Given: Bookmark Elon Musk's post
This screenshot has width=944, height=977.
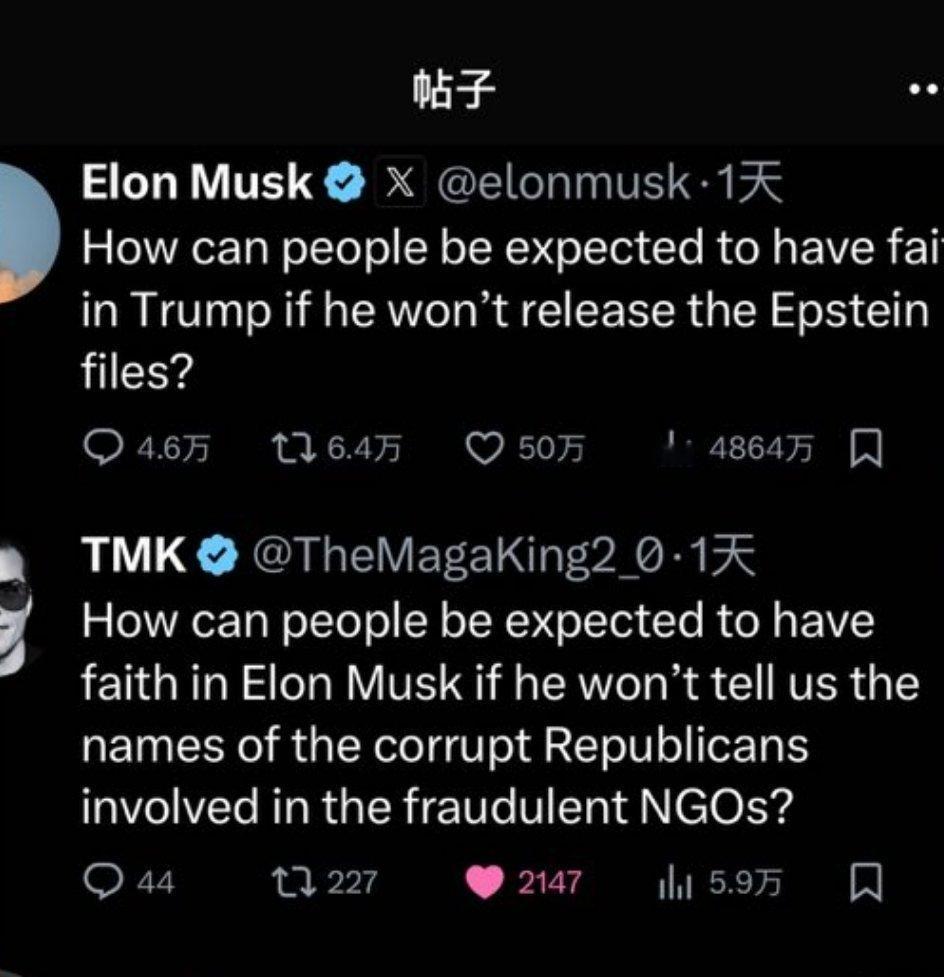Looking at the screenshot, I should (866, 449).
